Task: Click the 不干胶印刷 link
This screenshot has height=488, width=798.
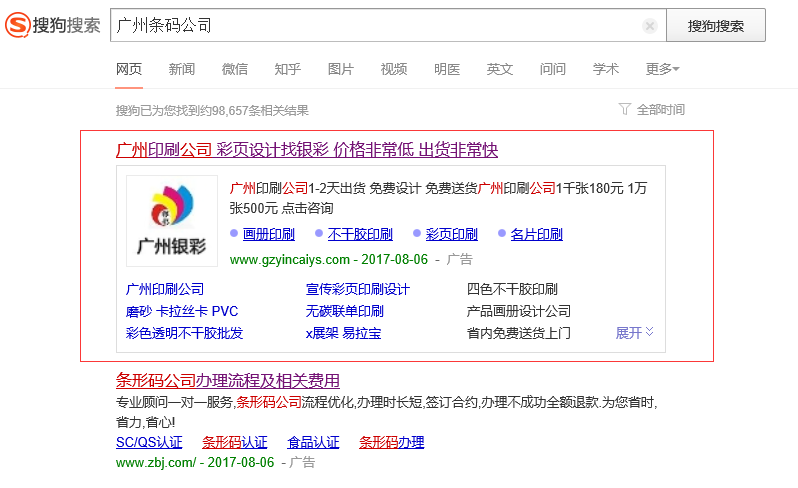Action: tap(360, 234)
